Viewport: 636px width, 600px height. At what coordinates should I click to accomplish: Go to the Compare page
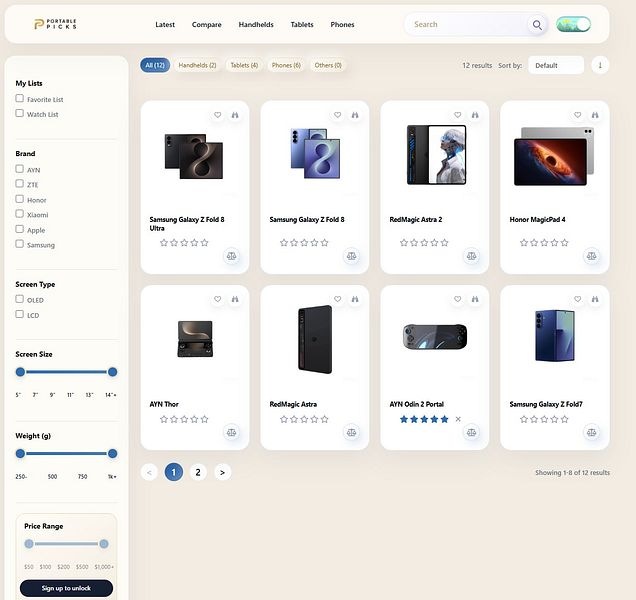coord(206,25)
